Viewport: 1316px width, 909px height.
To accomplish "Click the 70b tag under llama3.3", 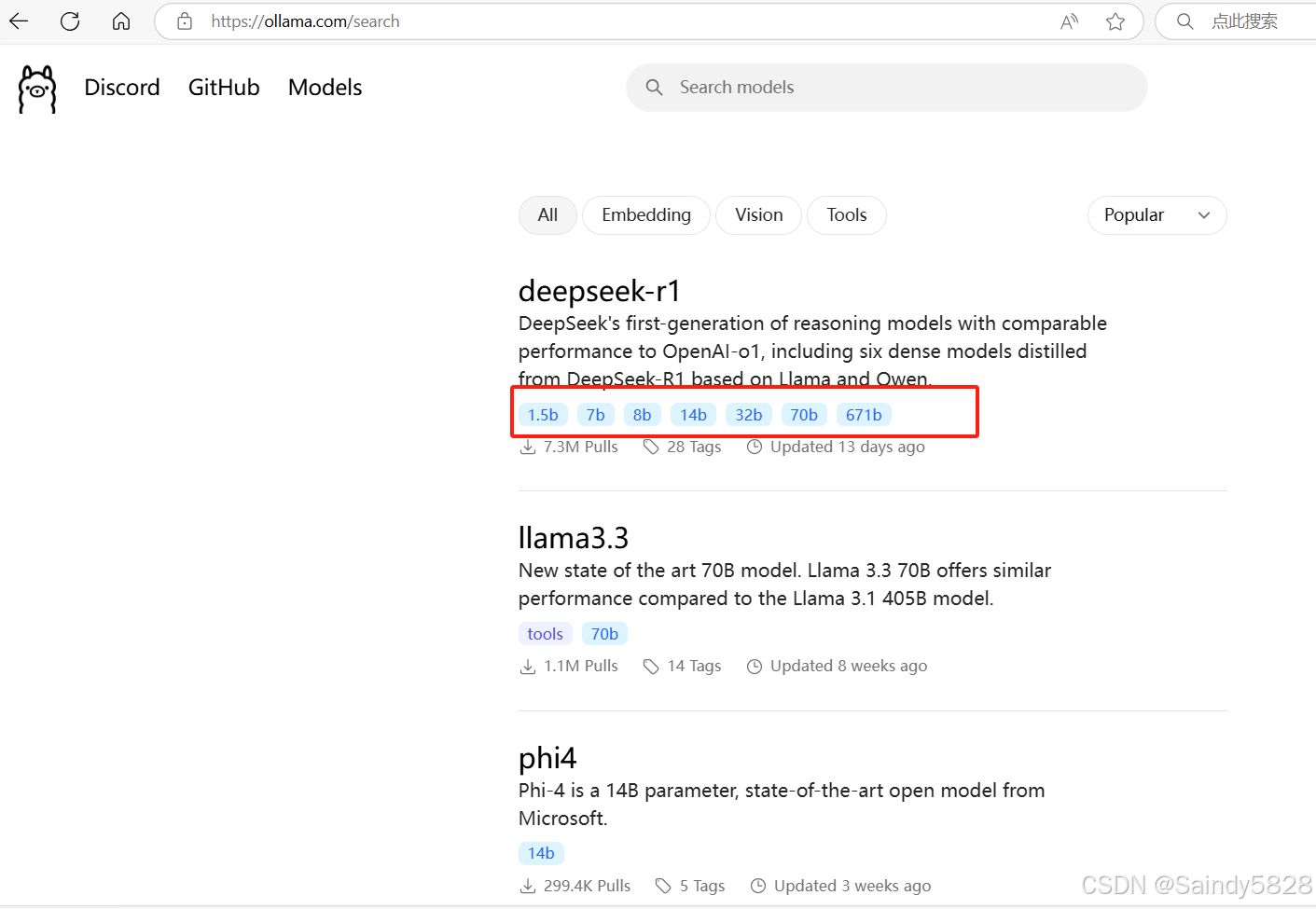I will coord(604,634).
